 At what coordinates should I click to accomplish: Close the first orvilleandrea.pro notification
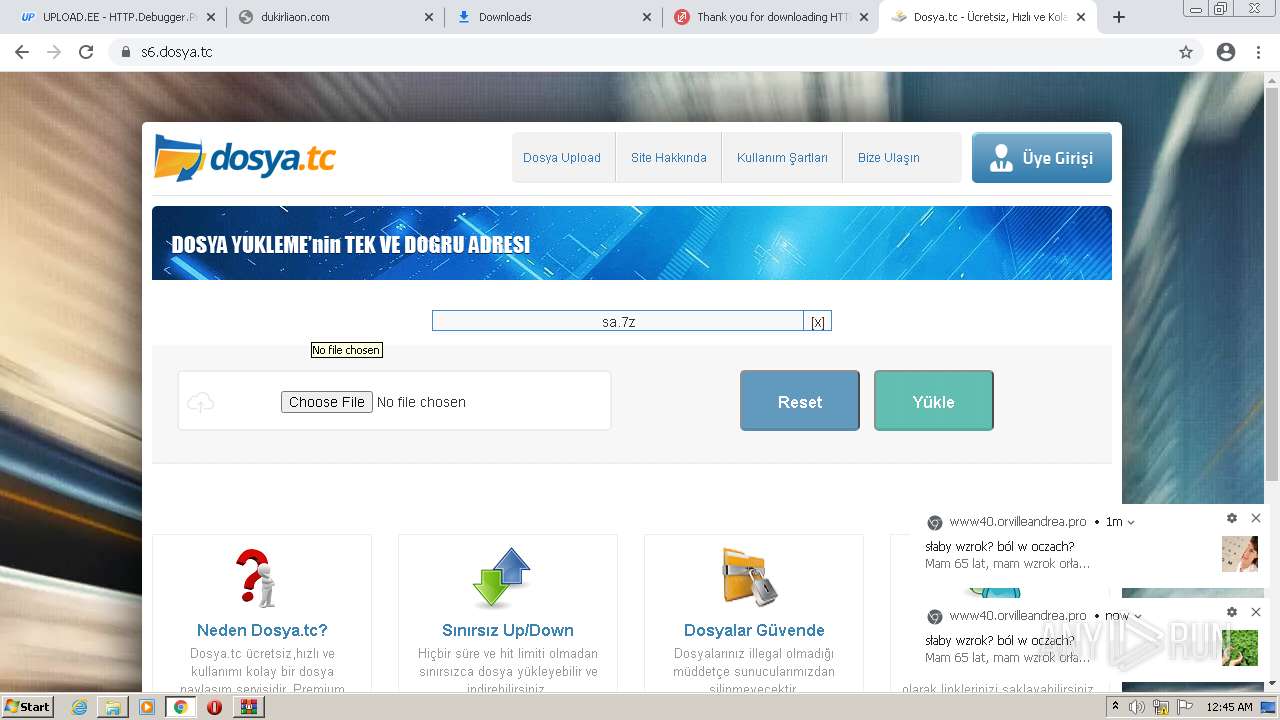click(x=1256, y=518)
